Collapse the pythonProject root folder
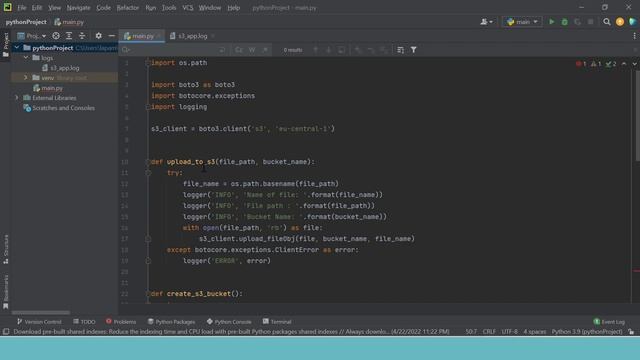 click(x=17, y=48)
